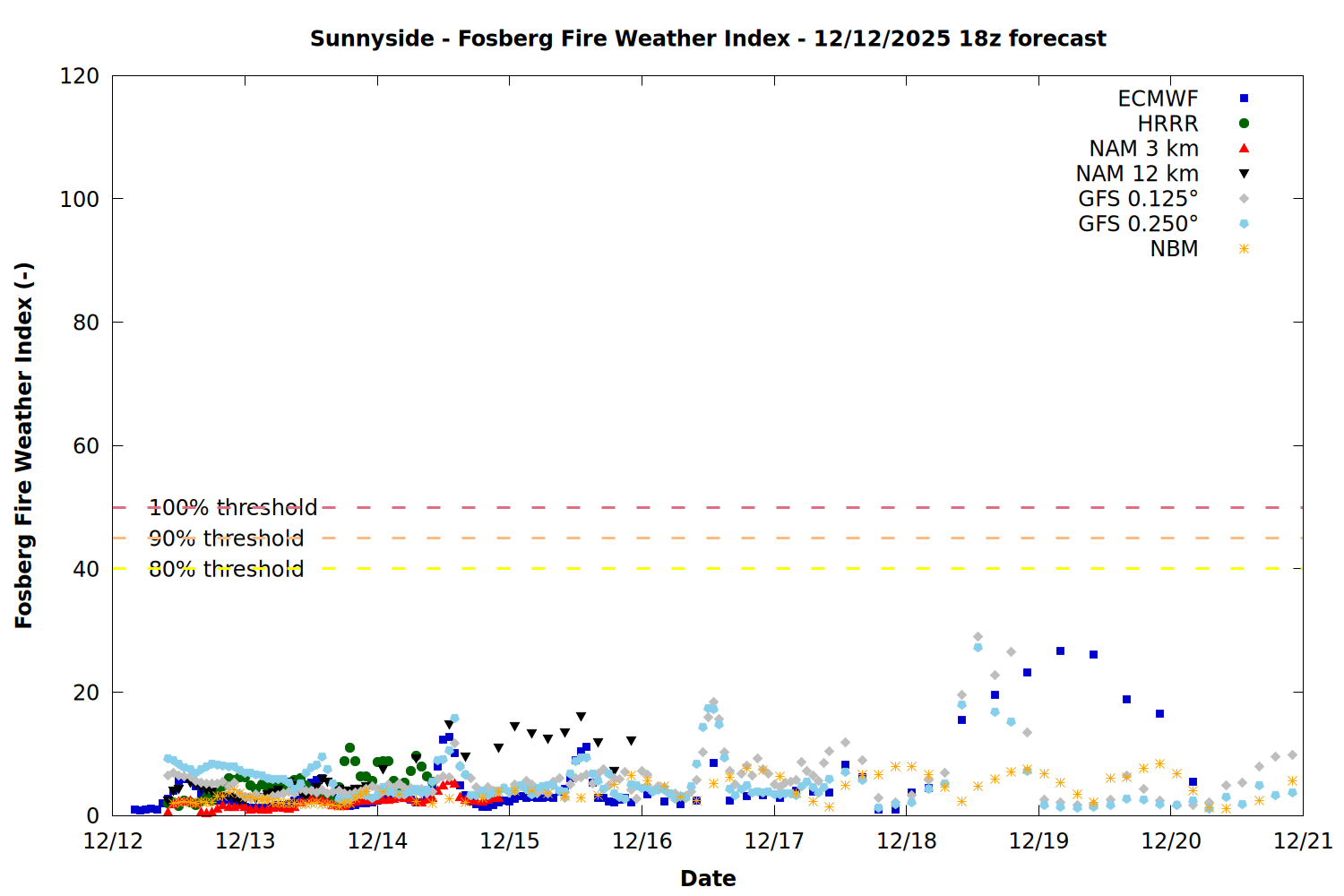Click the HRRR green circle legend marker
The height and width of the screenshot is (896, 1344).
tap(1244, 124)
